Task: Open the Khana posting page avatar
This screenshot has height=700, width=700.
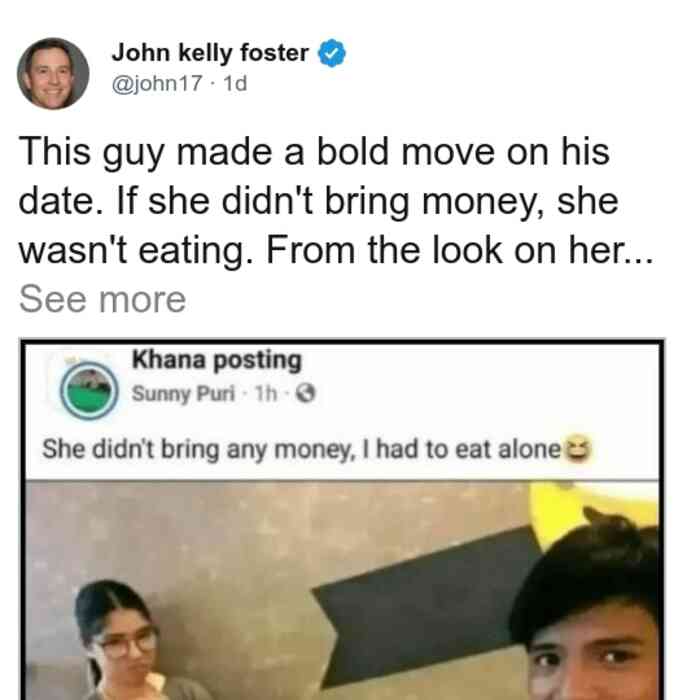Action: click(89, 390)
